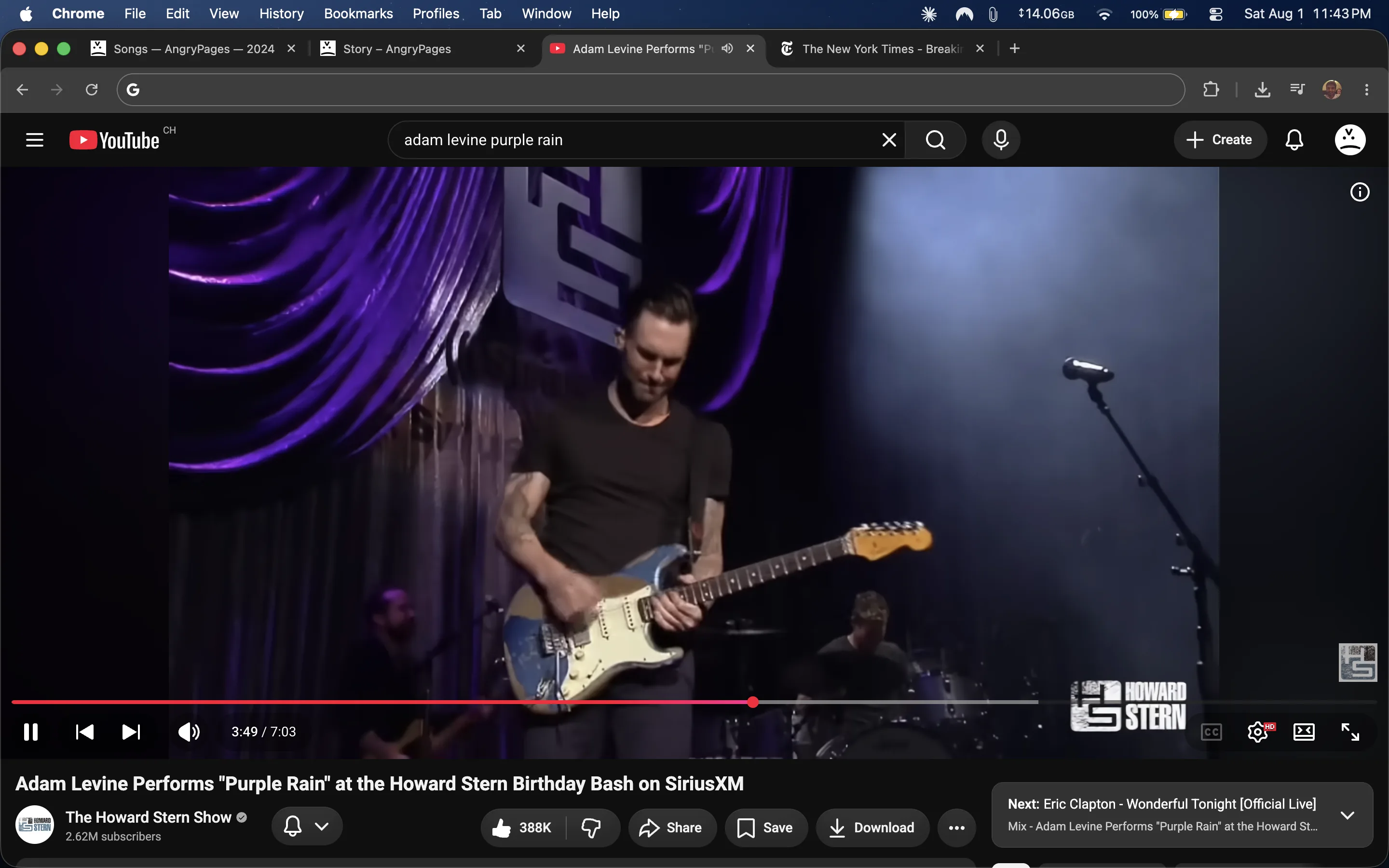The image size is (1389, 868).
Task: Mute the Adam Levine tab audio
Action: pyautogui.click(x=727, y=48)
